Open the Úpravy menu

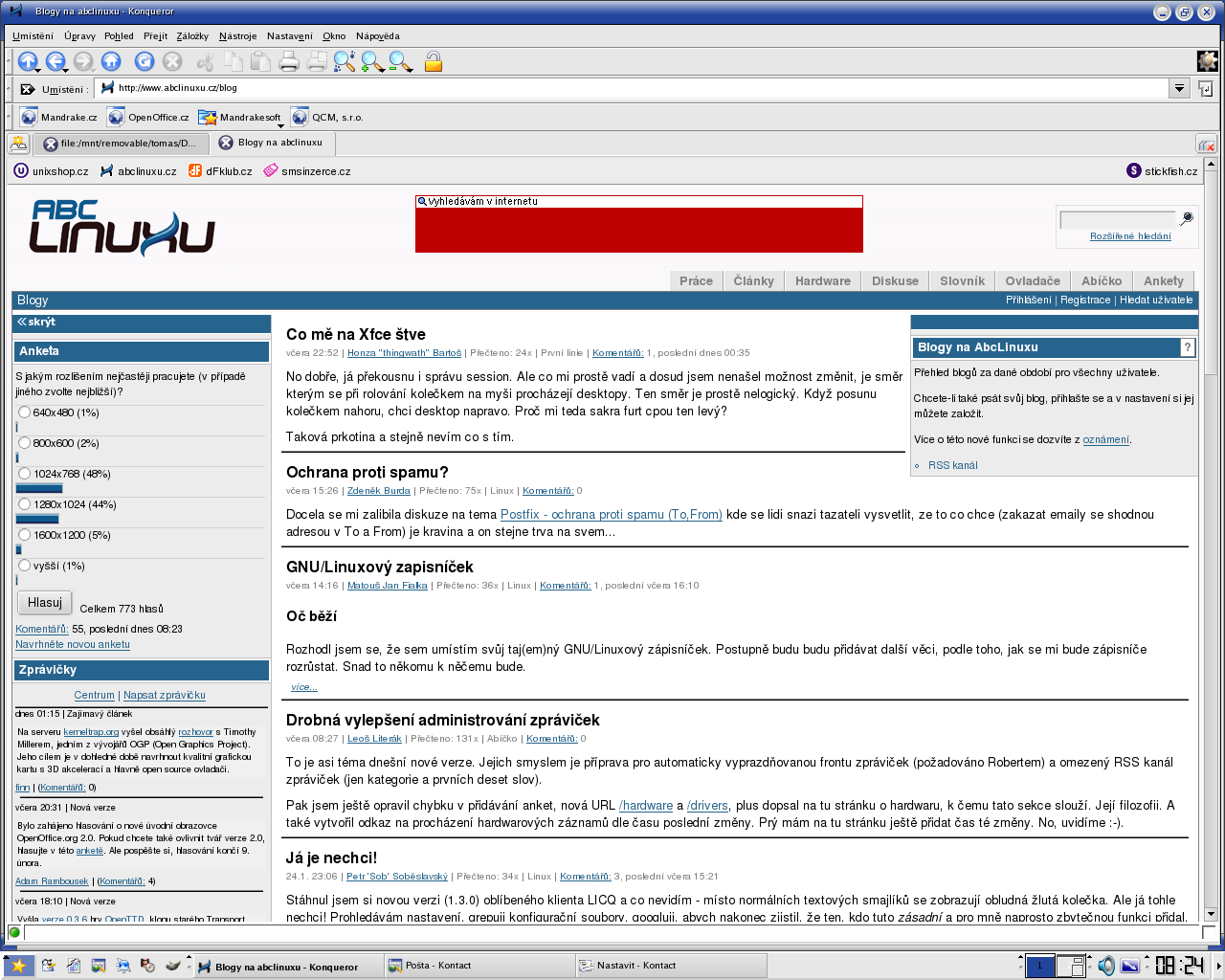[x=79, y=36]
